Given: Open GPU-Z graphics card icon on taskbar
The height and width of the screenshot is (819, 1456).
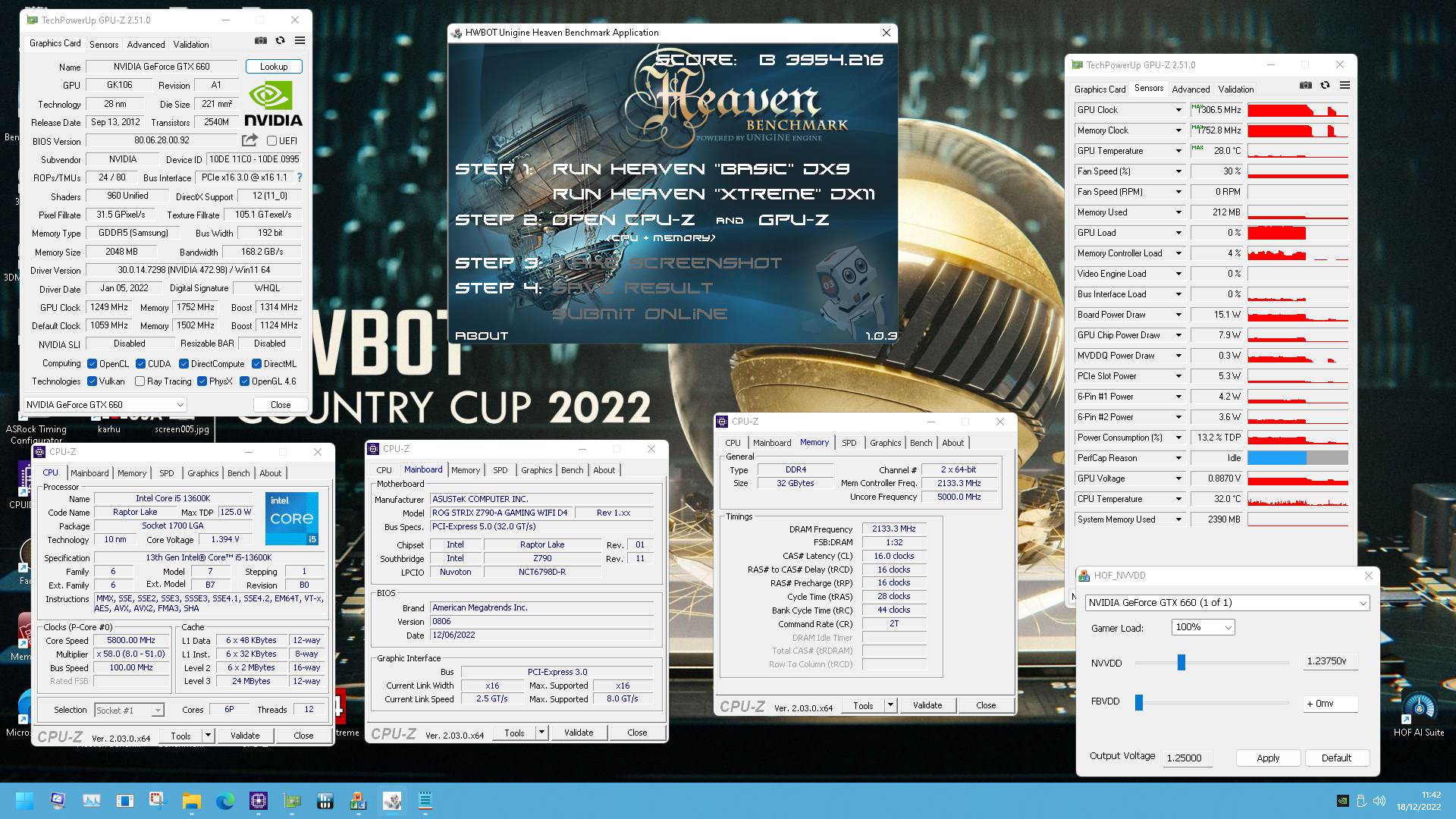Looking at the screenshot, I should pos(292,801).
